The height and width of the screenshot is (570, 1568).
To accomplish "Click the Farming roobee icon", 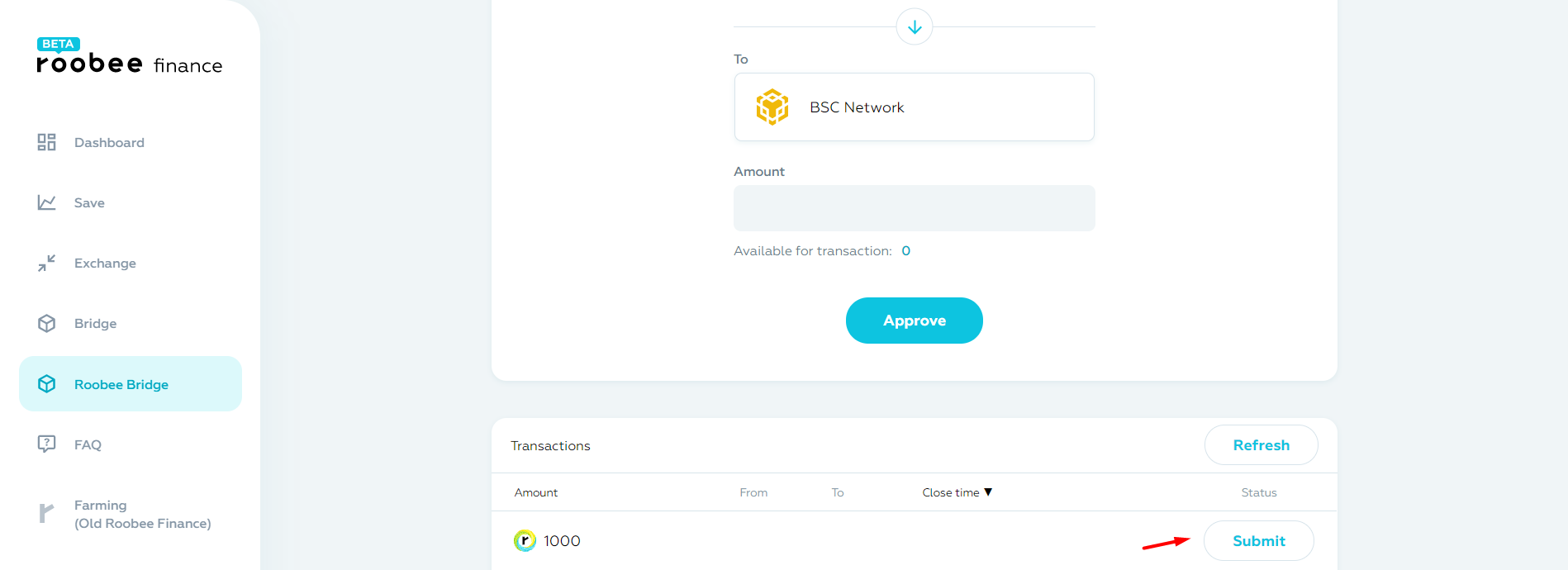I will (x=46, y=513).
